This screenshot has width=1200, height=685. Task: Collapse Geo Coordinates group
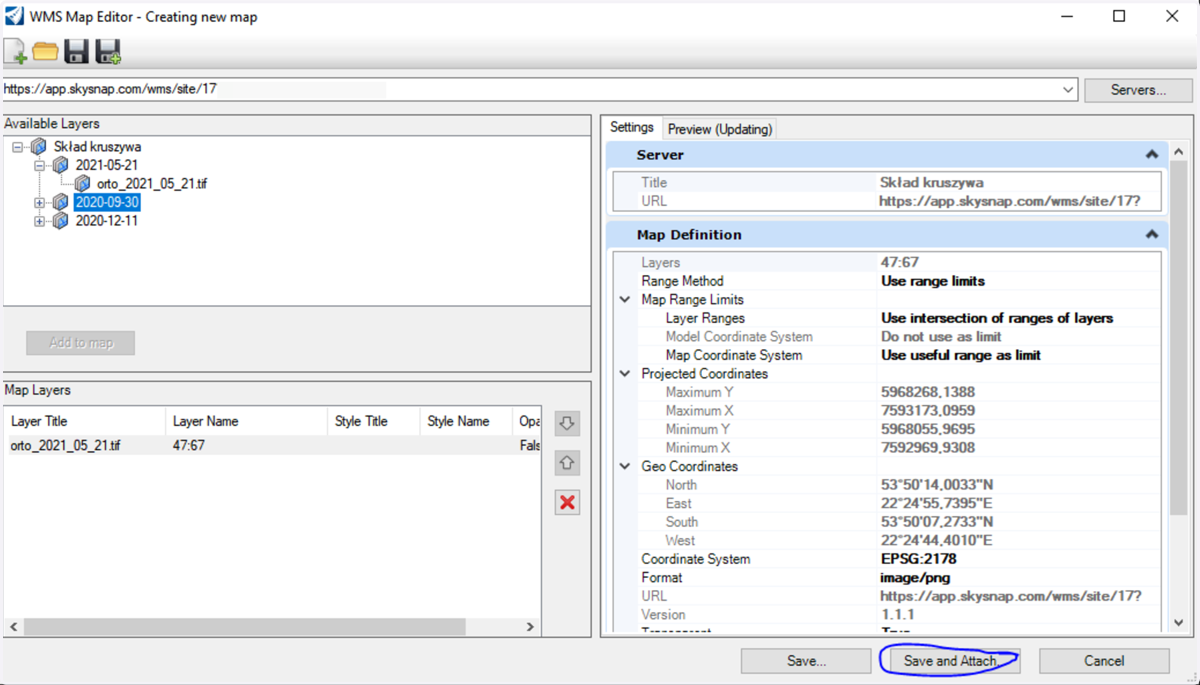[x=625, y=467]
